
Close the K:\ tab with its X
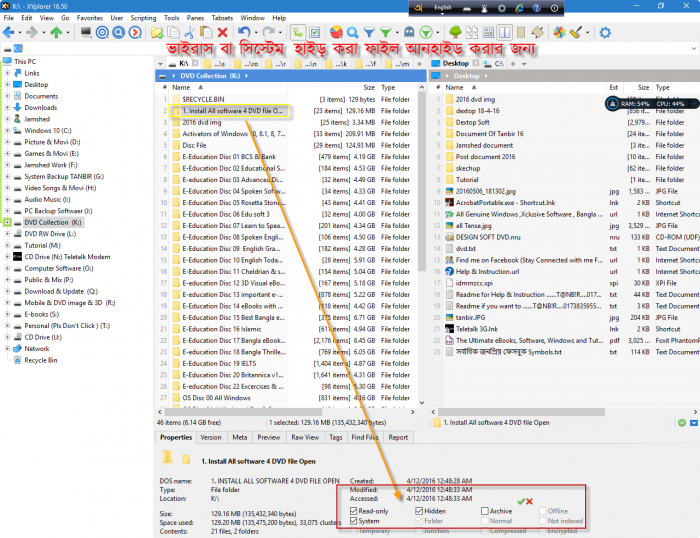195,63
